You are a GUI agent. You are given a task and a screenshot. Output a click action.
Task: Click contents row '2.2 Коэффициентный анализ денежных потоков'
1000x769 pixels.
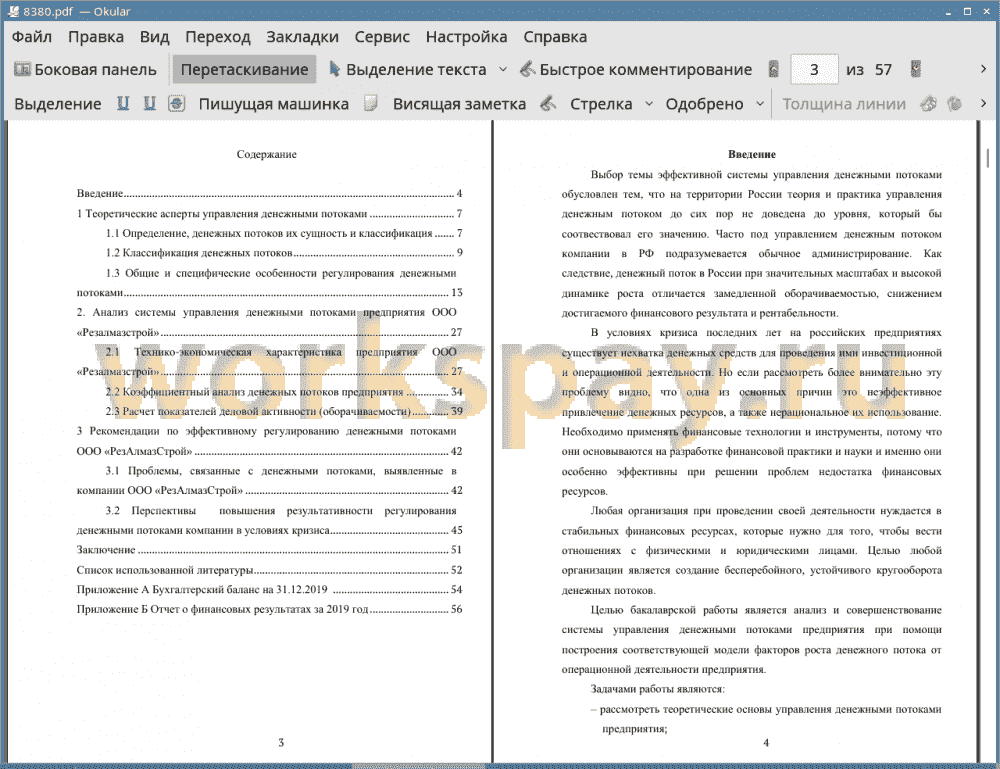(284, 392)
